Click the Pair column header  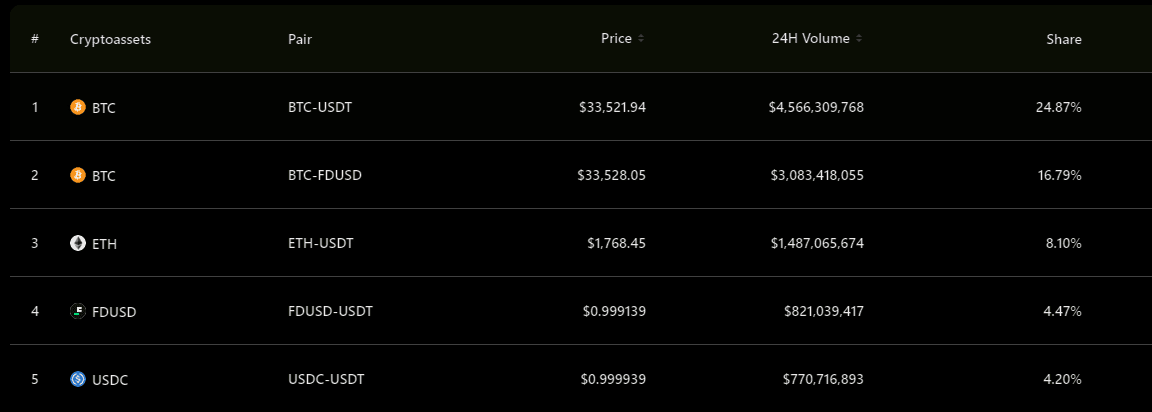pyautogui.click(x=300, y=39)
